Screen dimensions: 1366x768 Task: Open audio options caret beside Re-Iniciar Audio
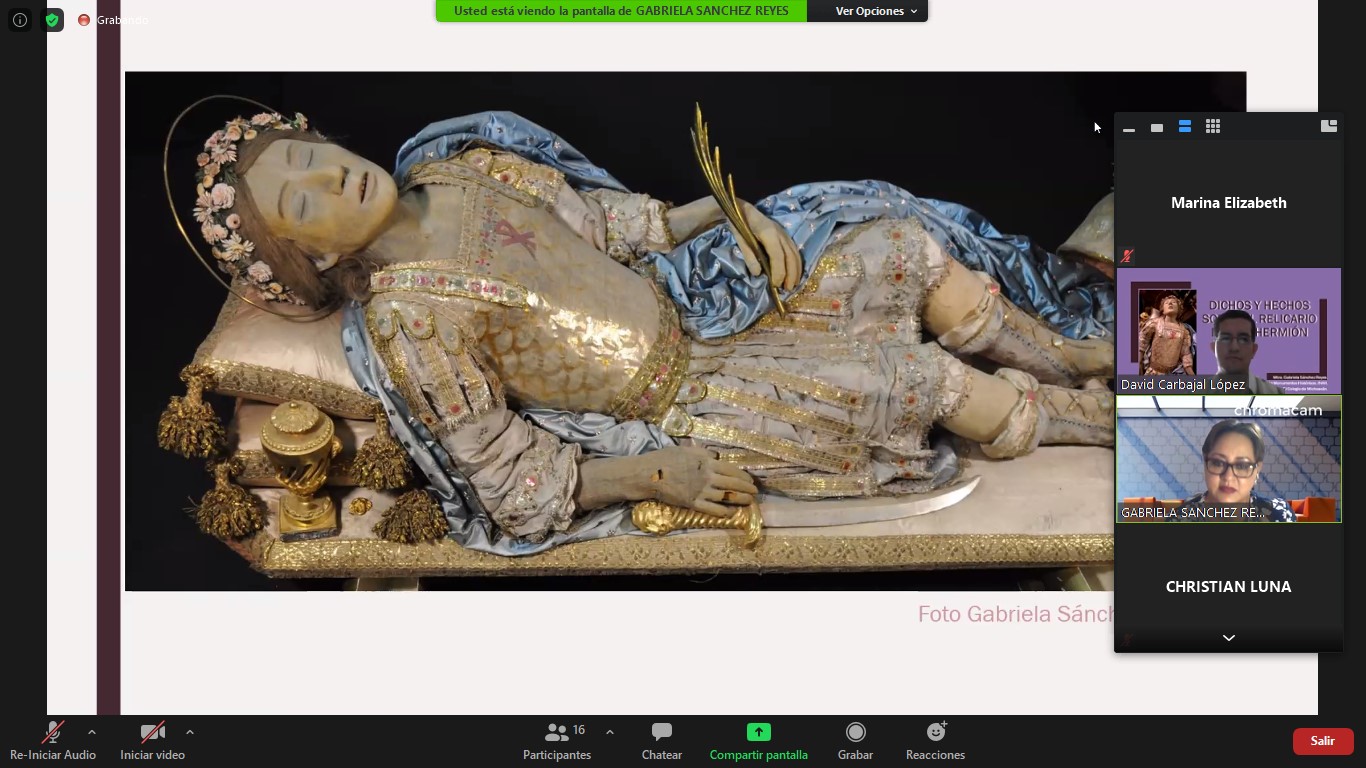pyautogui.click(x=92, y=732)
